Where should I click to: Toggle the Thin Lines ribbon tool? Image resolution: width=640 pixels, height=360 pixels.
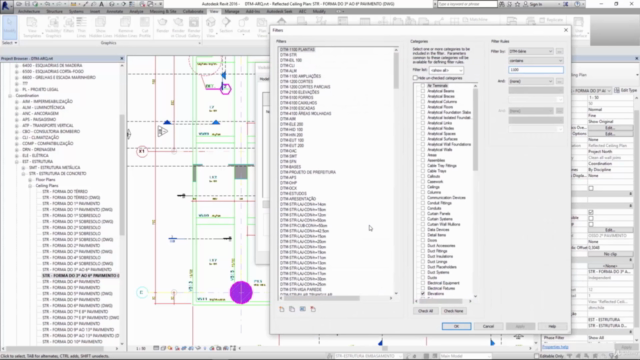coord(81,27)
